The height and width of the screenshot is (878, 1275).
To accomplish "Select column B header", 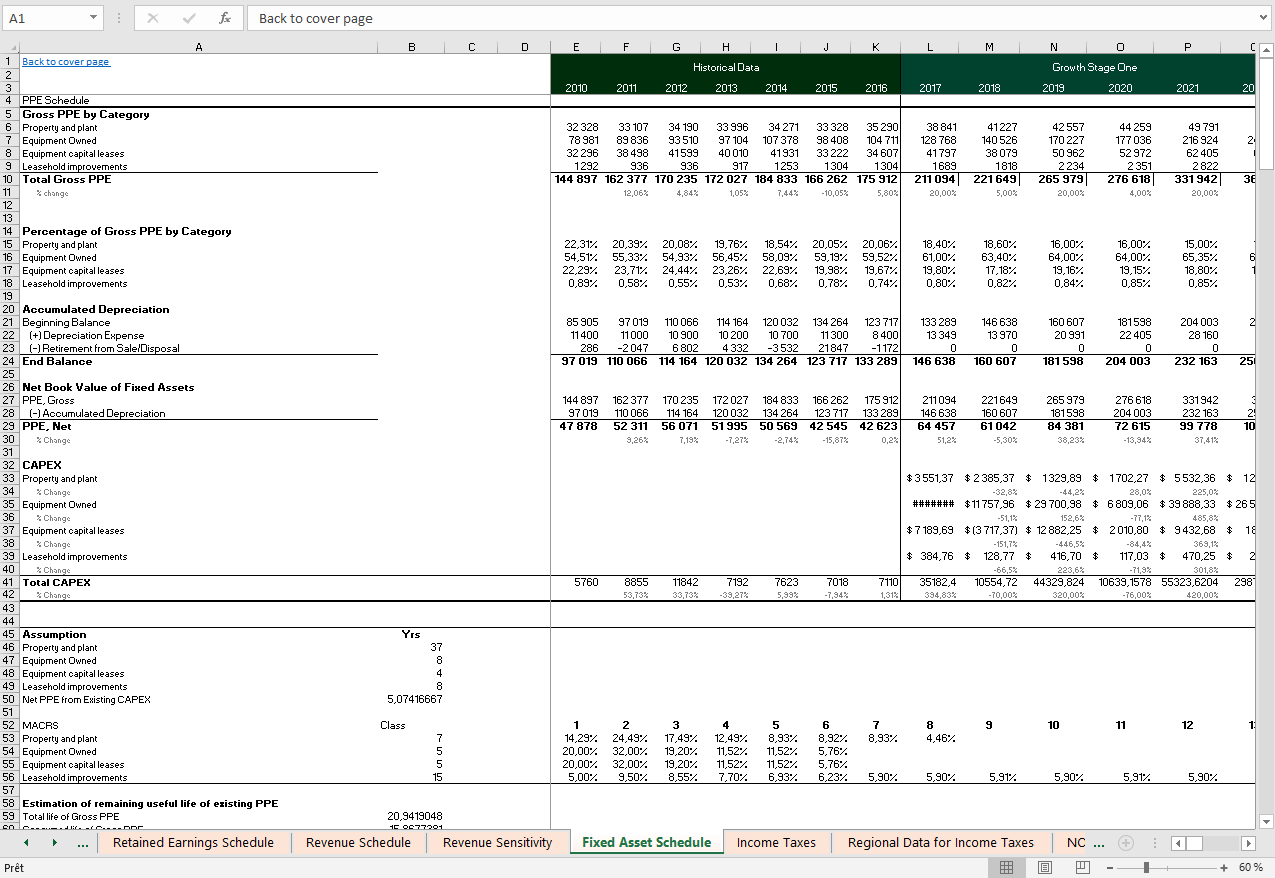I will click(x=411, y=47).
